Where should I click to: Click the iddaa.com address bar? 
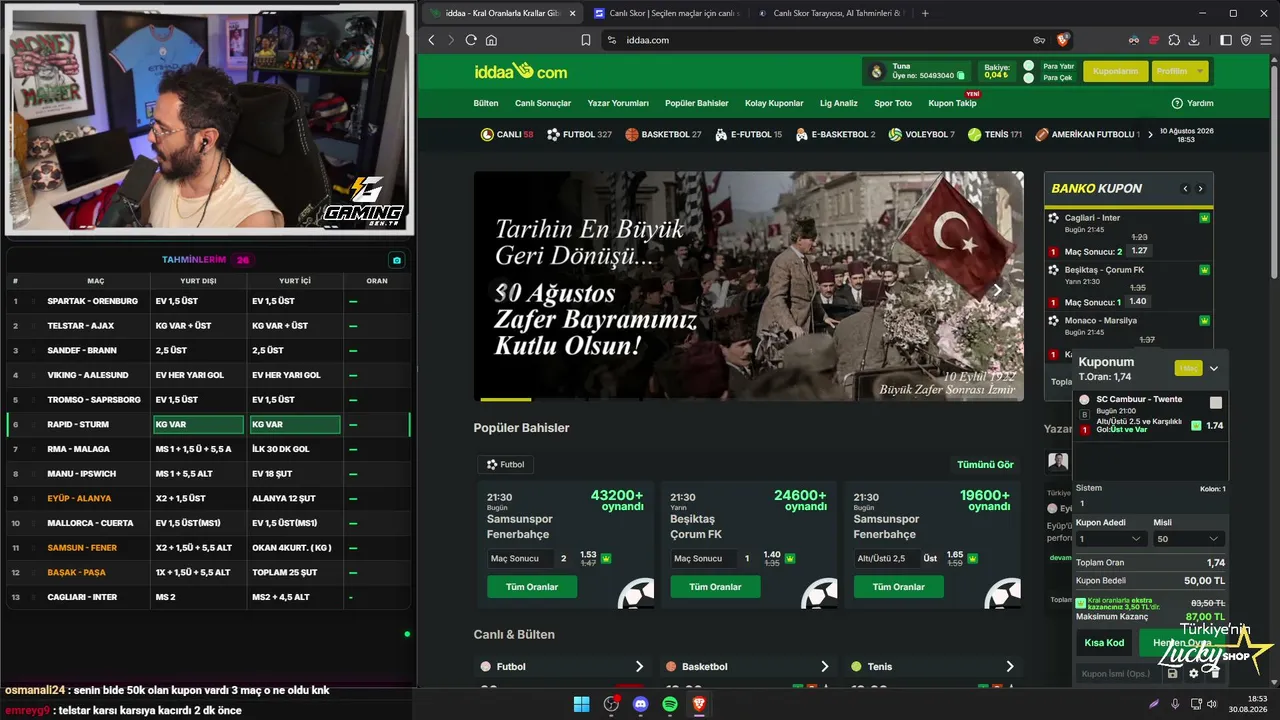[x=826, y=40]
